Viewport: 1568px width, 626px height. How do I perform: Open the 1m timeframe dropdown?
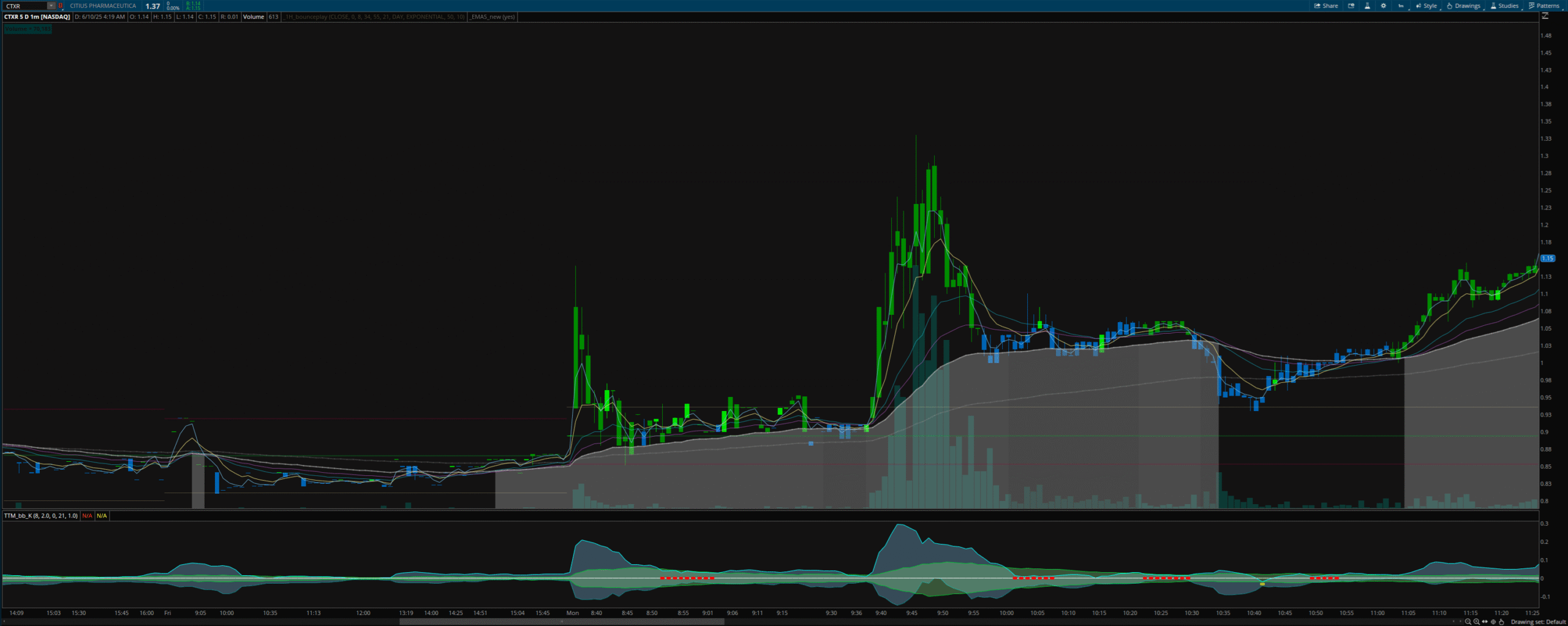(1401, 6)
